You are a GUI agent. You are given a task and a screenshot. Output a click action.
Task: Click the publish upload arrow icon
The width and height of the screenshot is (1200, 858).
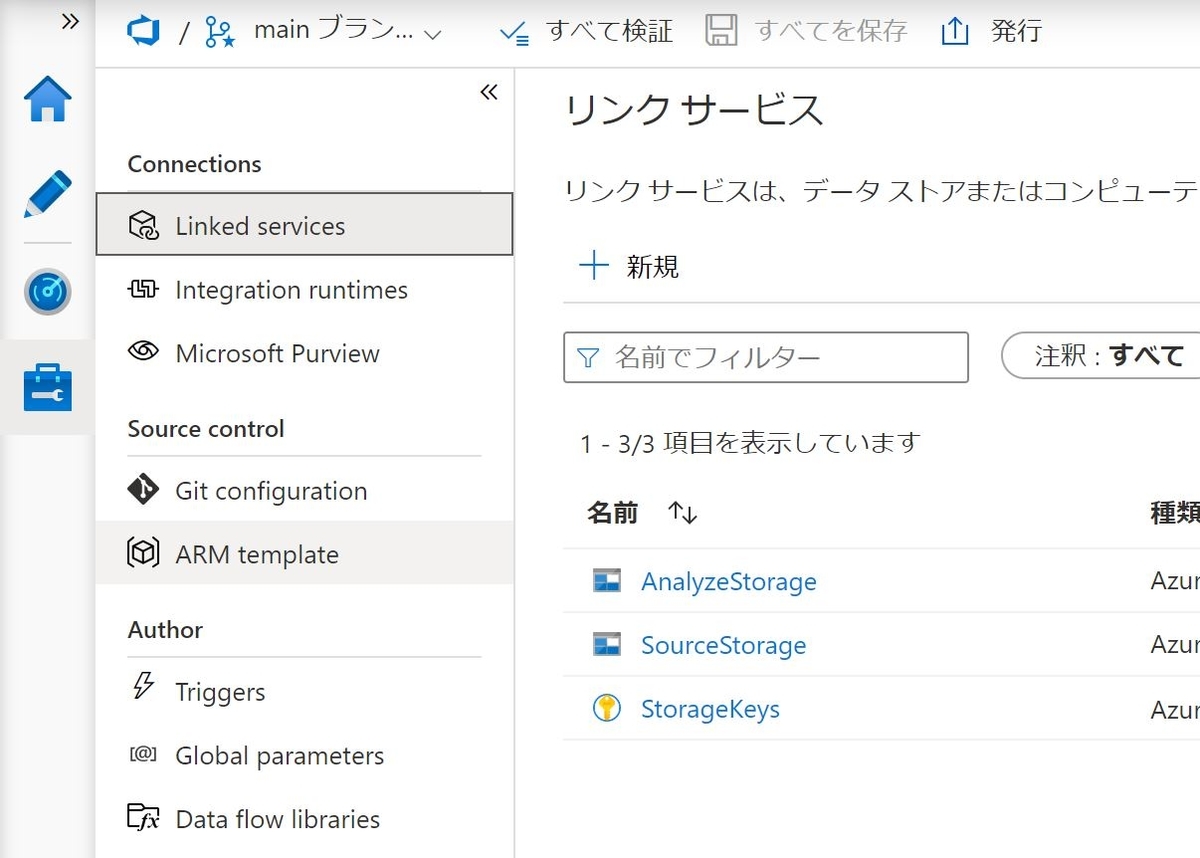click(955, 32)
